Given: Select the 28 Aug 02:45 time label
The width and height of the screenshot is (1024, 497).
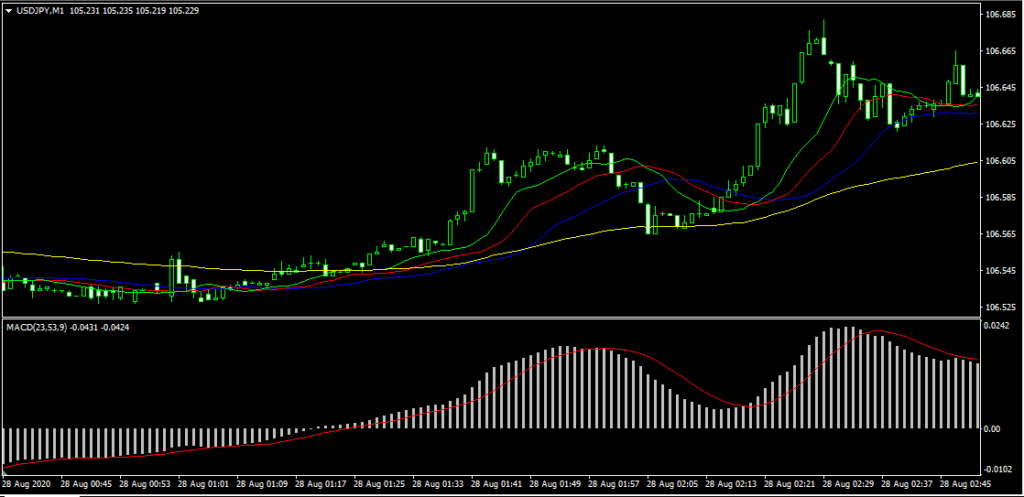Looking at the screenshot, I should click(960, 484).
